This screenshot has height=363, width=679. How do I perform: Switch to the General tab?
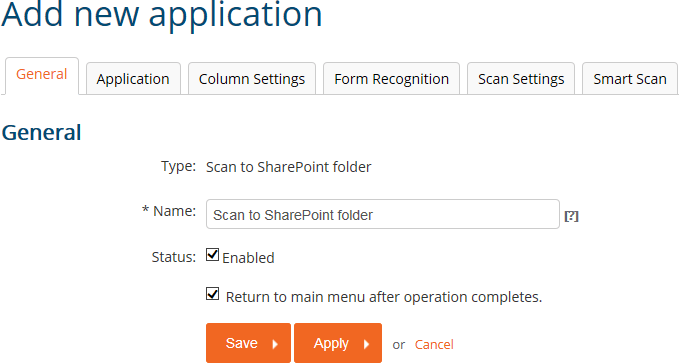(42, 76)
